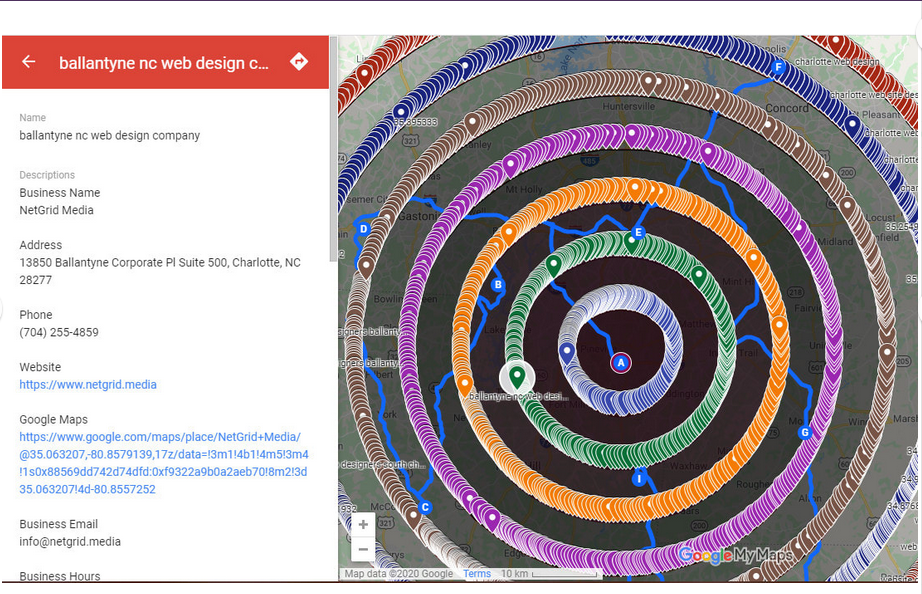Click the highlighted green pin with white halo
922x594 pixels.
tap(517, 376)
